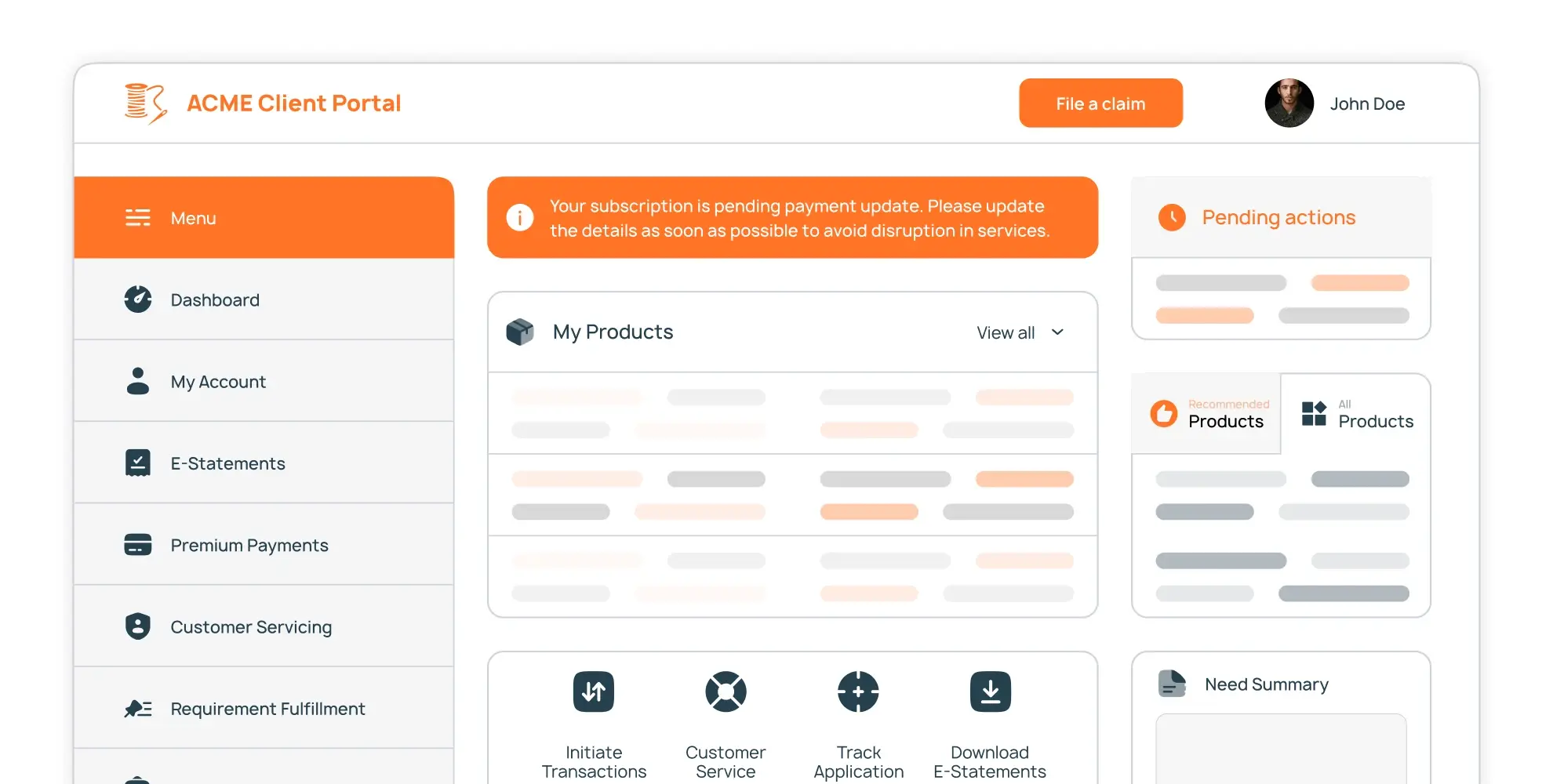The width and height of the screenshot is (1553, 784).
Task: Open Dashboard from the sidebar menu
Action: coord(264,299)
